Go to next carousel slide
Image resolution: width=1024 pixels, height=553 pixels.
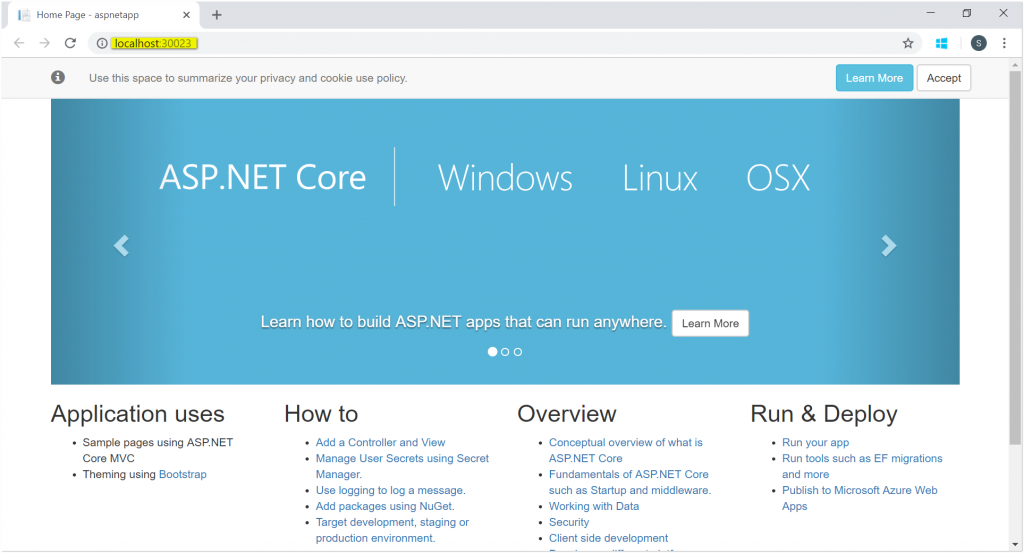888,245
